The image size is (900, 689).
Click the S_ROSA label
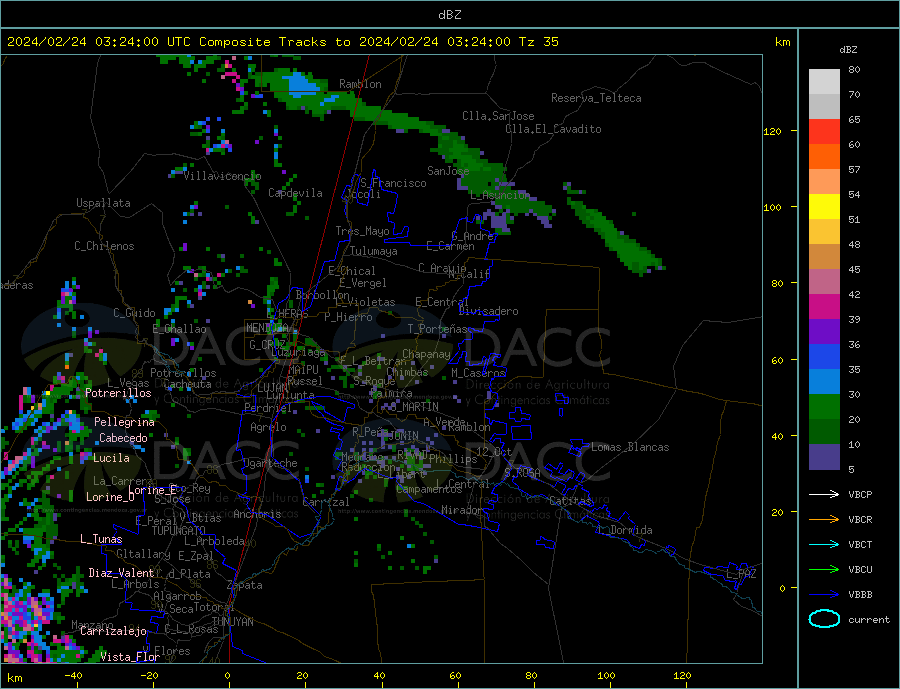pos(522,473)
